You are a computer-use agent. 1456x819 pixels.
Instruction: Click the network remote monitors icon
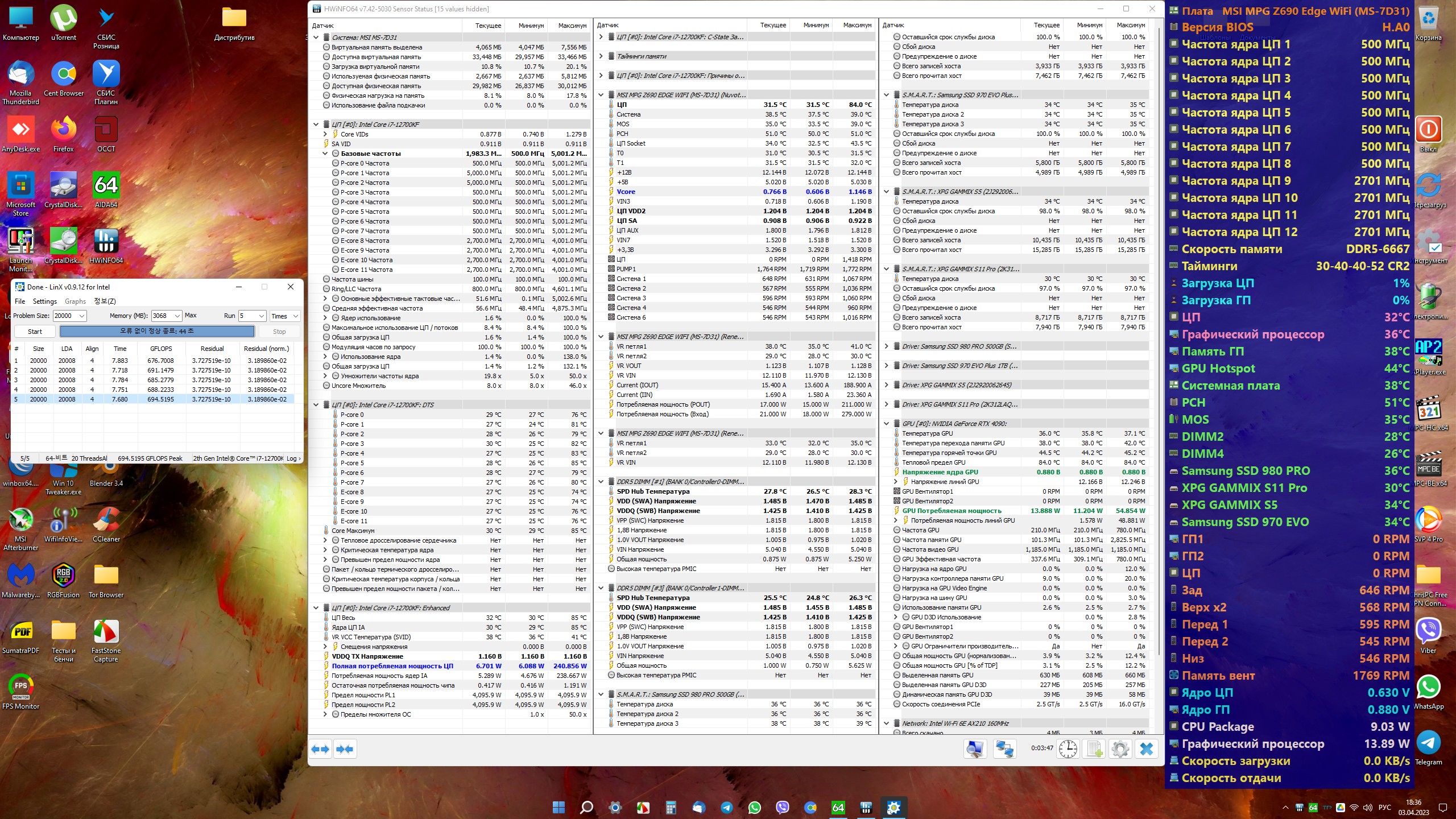pyautogui.click(x=1004, y=749)
